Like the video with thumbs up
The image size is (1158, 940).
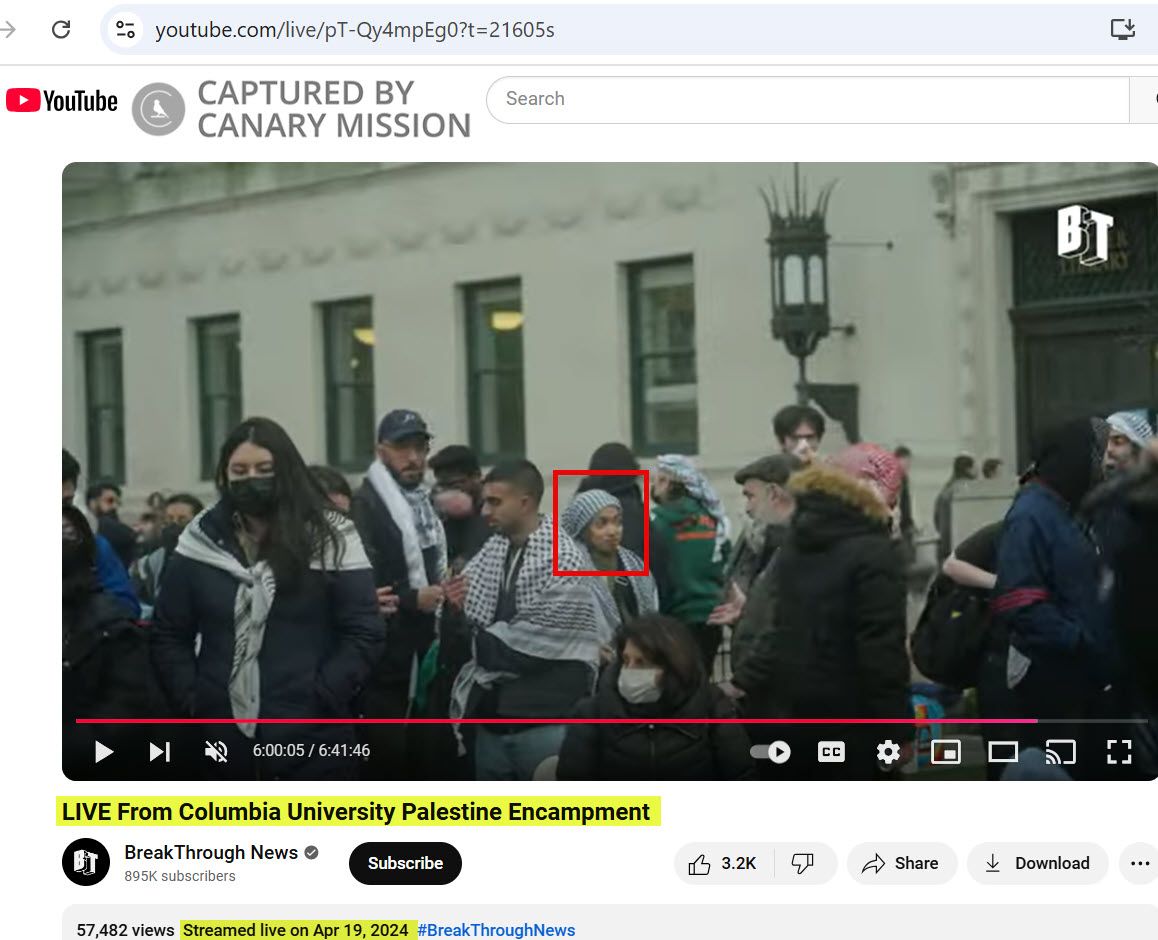[x=723, y=862]
